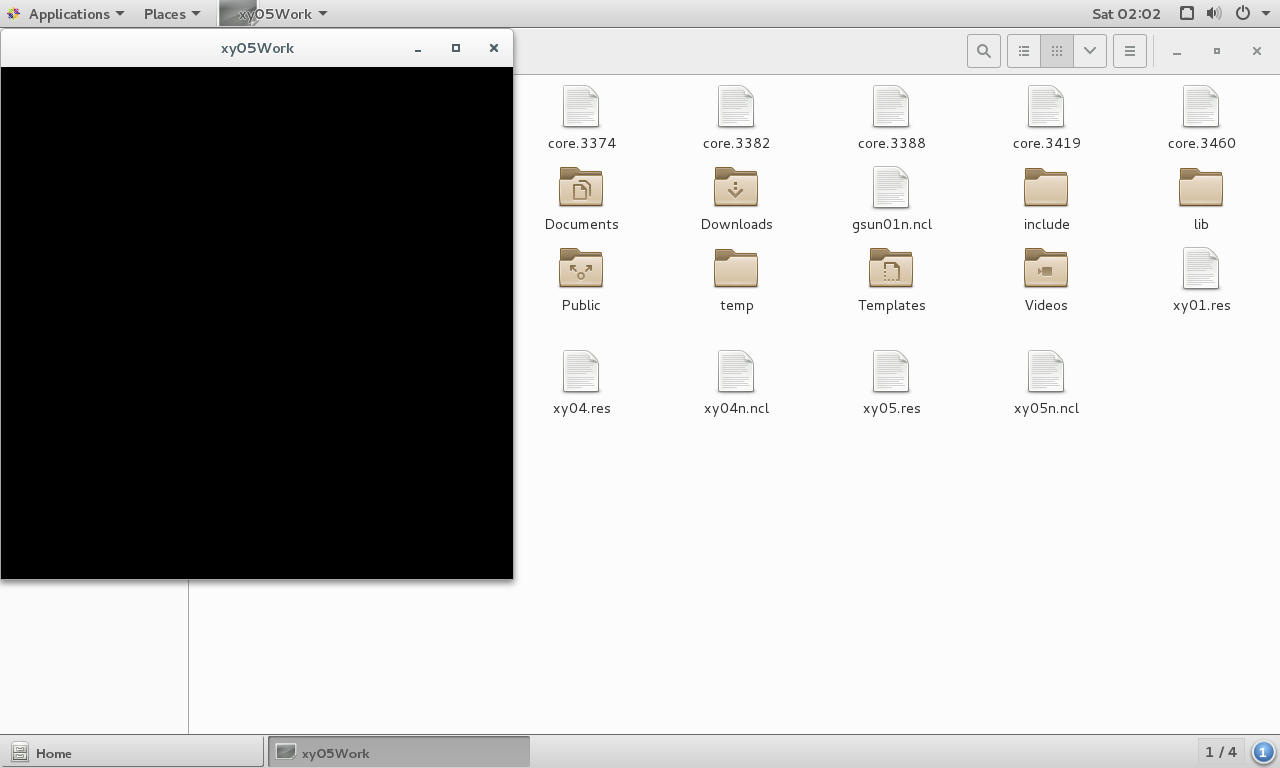
Task: Select the gsun01n.ncl file
Action: tap(891, 188)
